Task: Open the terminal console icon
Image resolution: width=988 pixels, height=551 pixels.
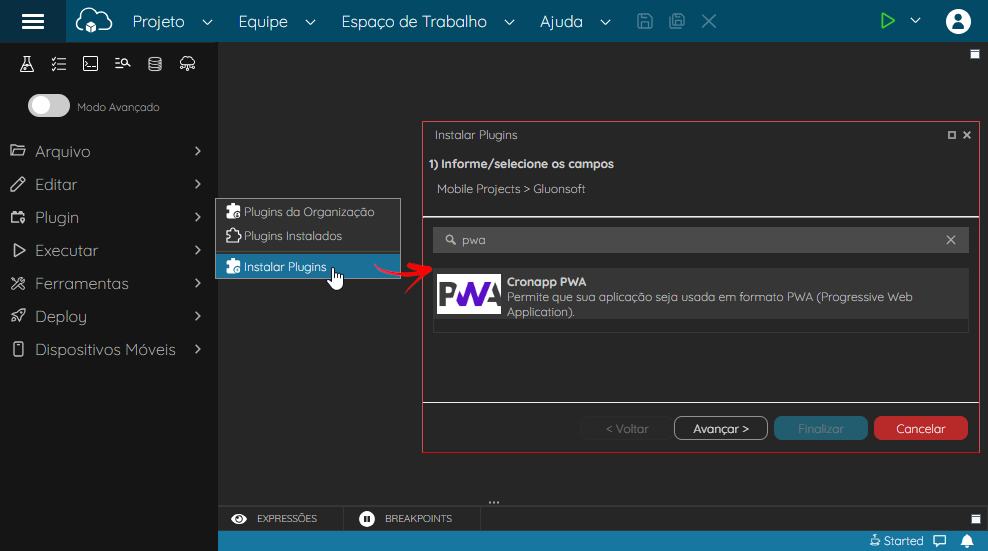Action: click(91, 64)
